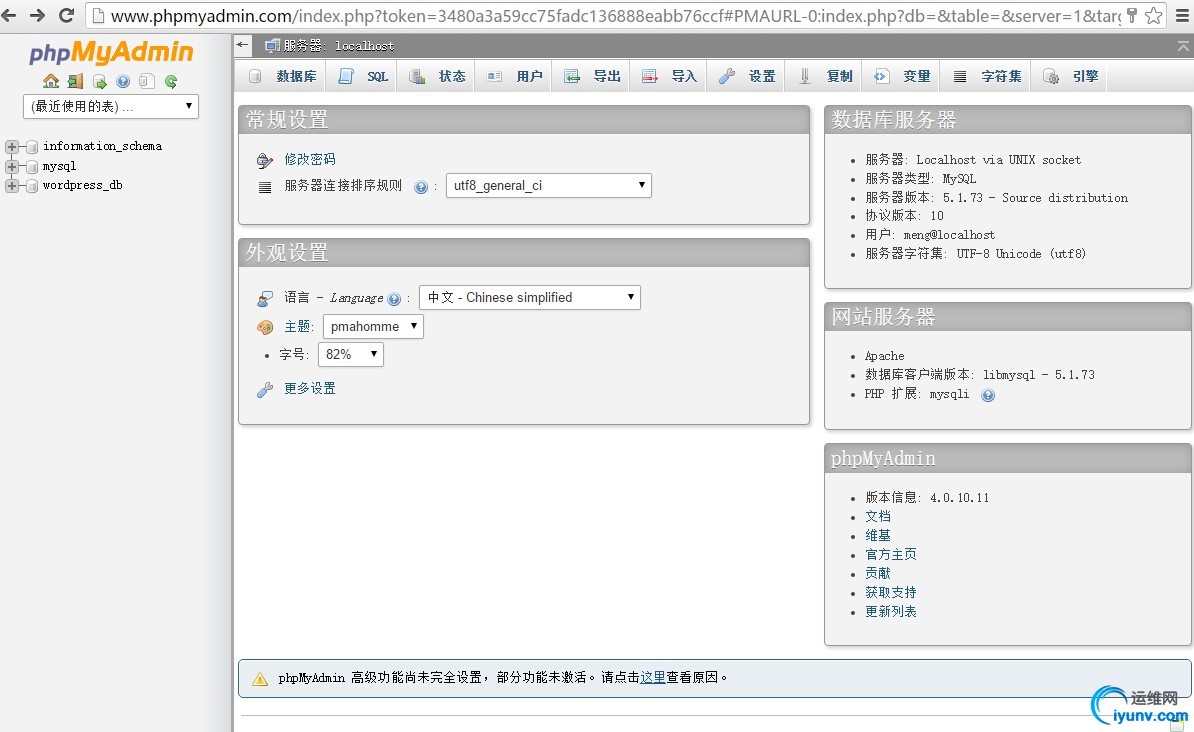
Task: Open the 更多设置 link
Action: [x=310, y=388]
